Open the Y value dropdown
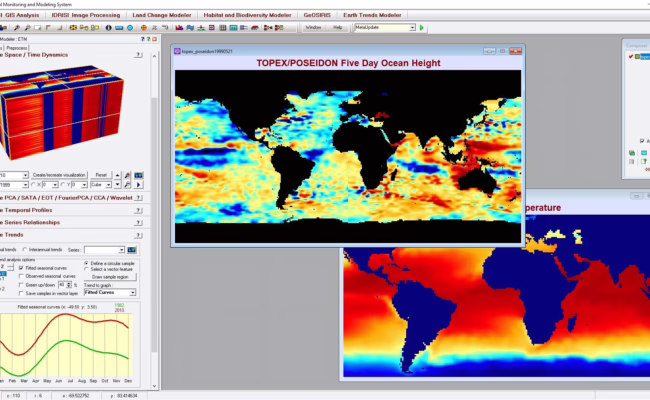This screenshot has width=650, height=400. [x=84, y=184]
